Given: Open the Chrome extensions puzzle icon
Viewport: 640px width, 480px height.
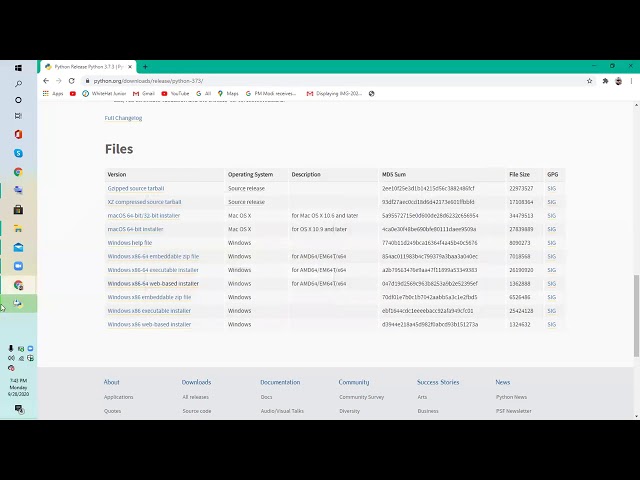Looking at the screenshot, I should pyautogui.click(x=605, y=81).
